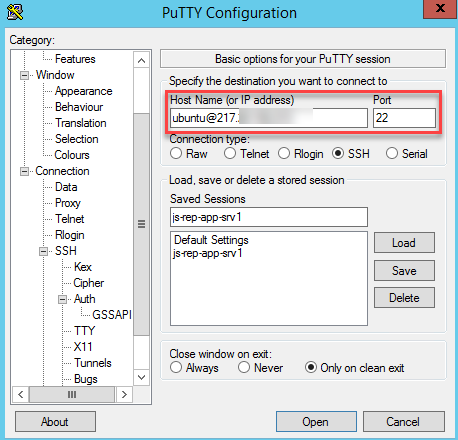This screenshot has width=458, height=440.
Task: Click the category list scroll up arrow
Action: point(141,60)
